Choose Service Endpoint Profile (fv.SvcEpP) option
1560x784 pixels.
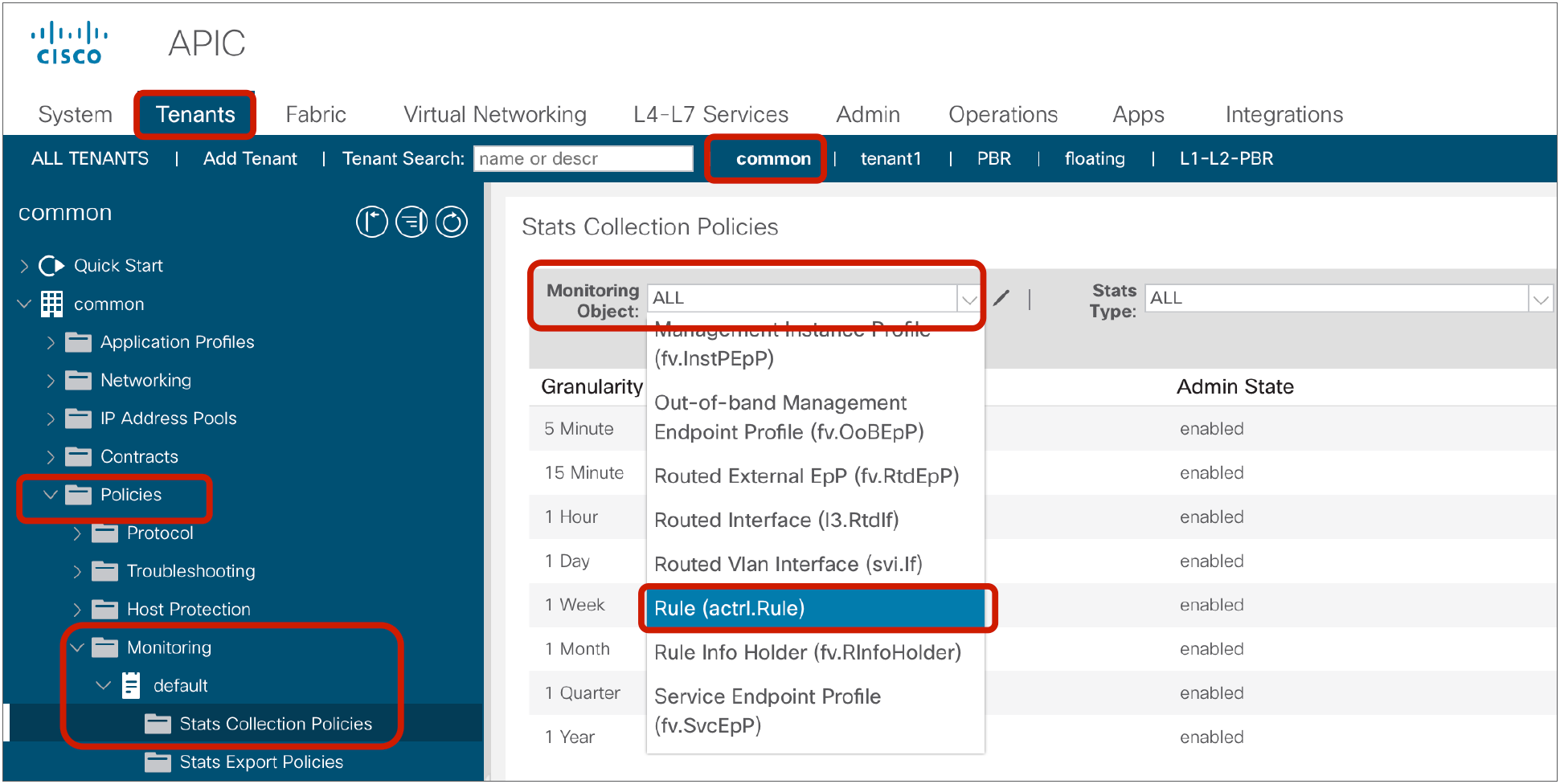[x=815, y=712]
